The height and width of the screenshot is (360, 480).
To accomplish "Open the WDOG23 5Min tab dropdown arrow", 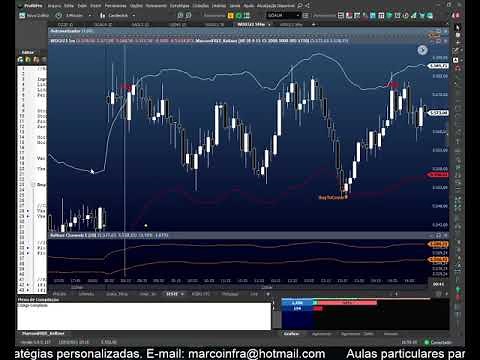I will [269, 25].
